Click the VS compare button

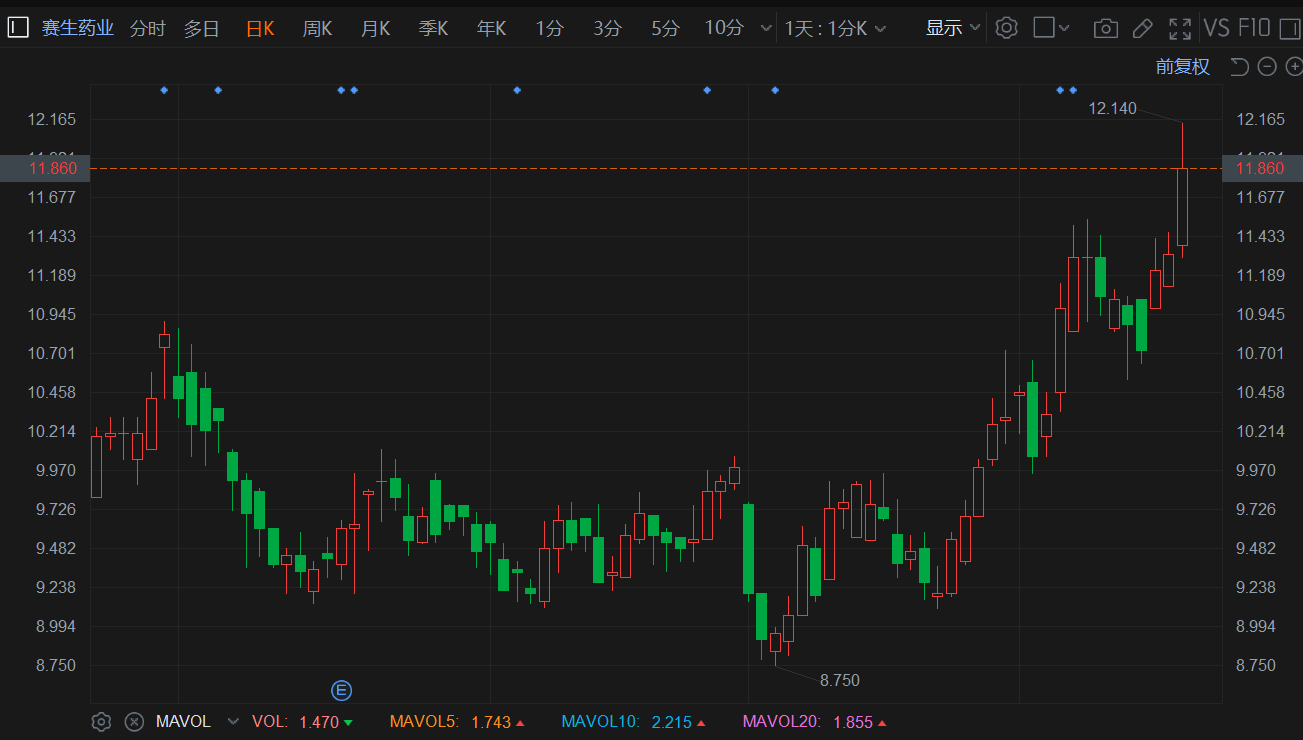[1216, 28]
